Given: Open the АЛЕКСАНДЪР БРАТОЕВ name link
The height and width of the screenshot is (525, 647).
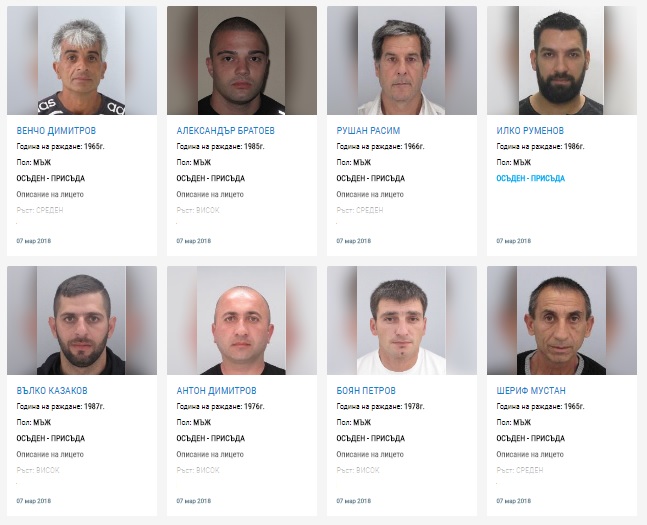Looking at the screenshot, I should coord(225,130).
